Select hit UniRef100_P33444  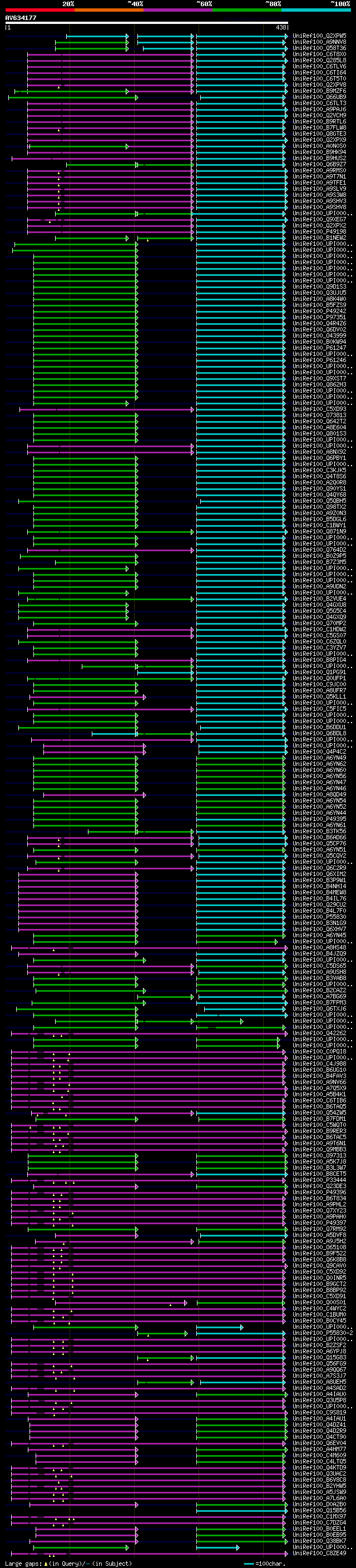pyautogui.click(x=319, y=1180)
